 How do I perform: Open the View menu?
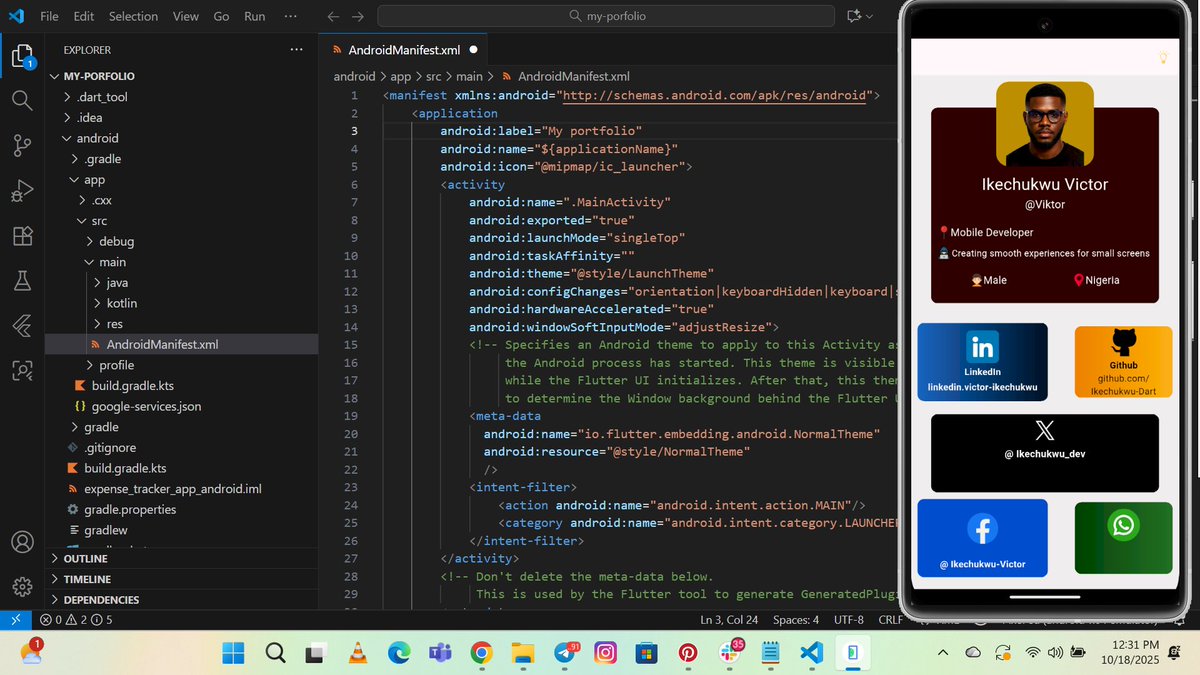(186, 16)
